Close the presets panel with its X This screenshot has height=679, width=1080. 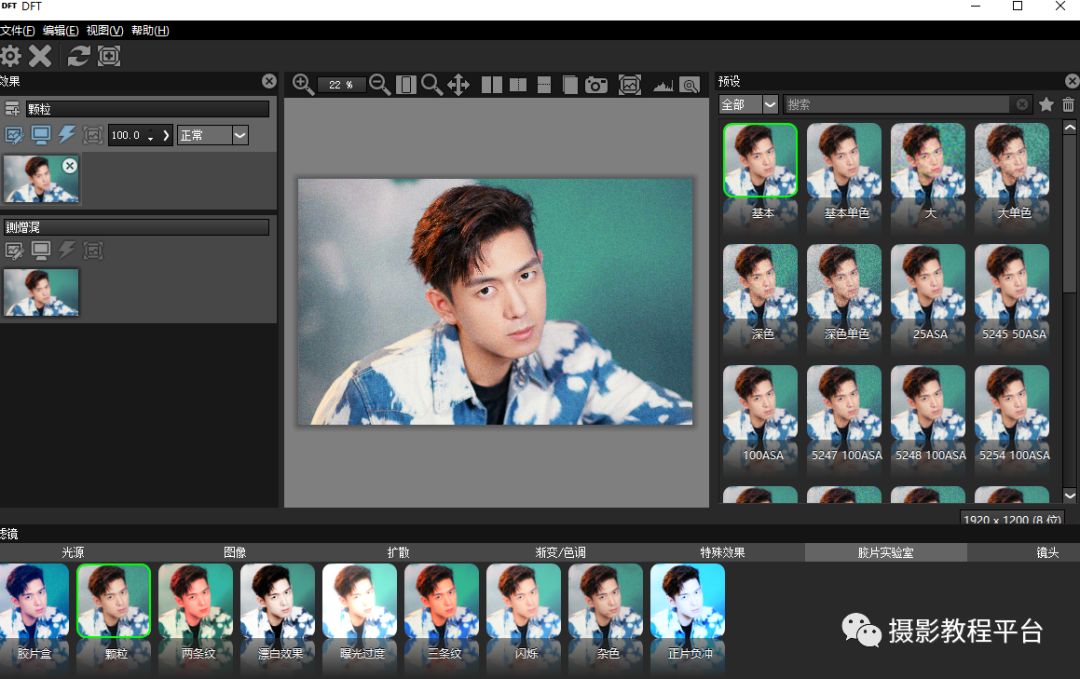point(1072,81)
